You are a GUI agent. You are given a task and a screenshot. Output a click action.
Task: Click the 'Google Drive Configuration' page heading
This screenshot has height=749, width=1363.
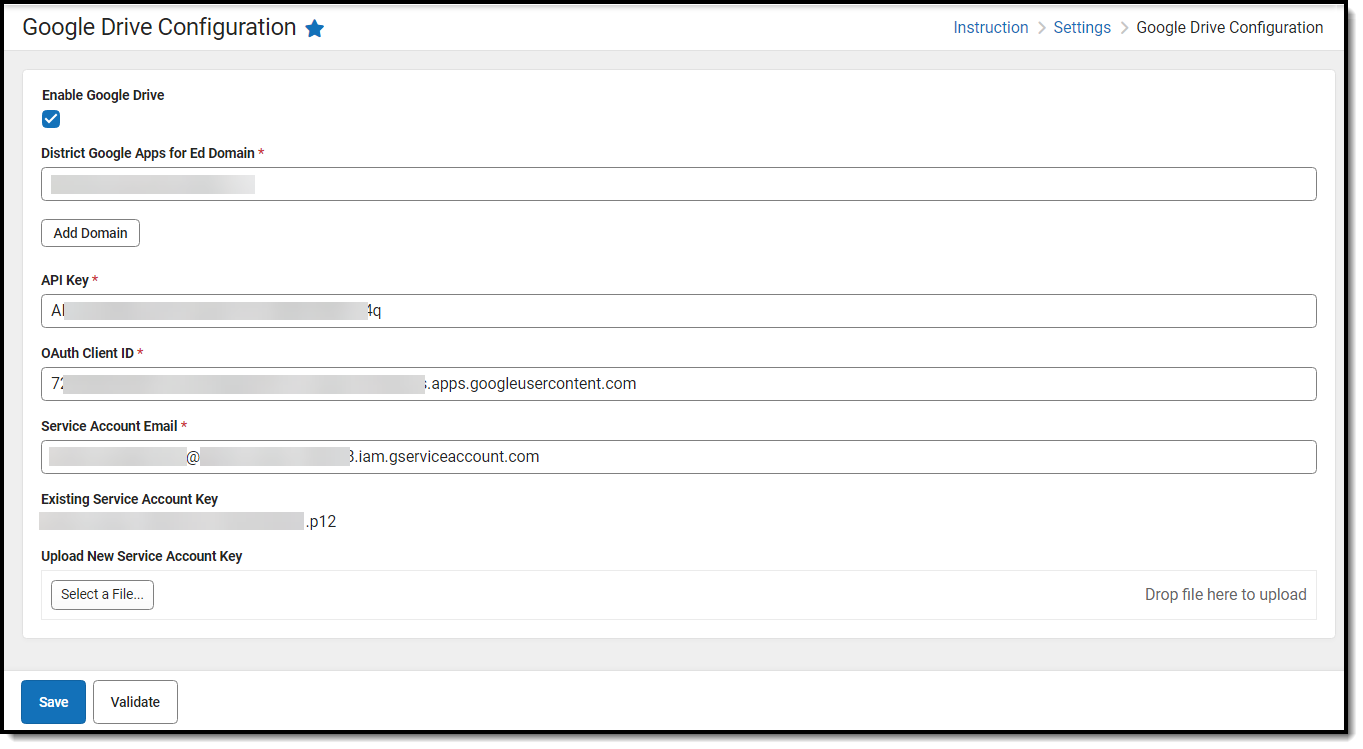[159, 28]
